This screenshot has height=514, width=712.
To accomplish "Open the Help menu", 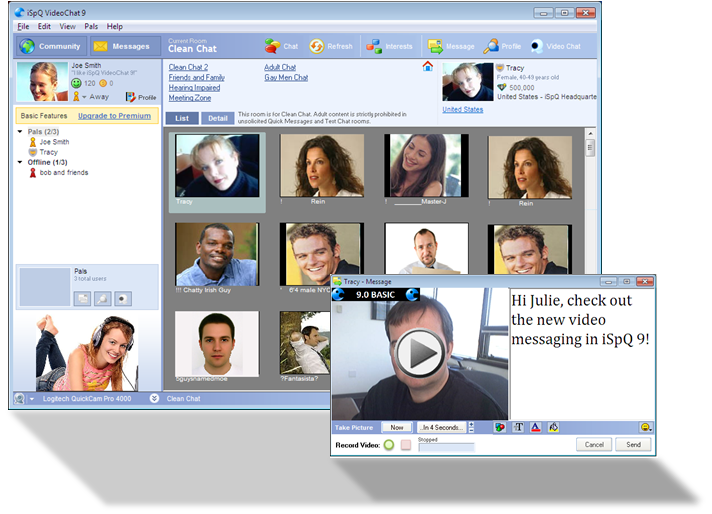I will point(114,26).
